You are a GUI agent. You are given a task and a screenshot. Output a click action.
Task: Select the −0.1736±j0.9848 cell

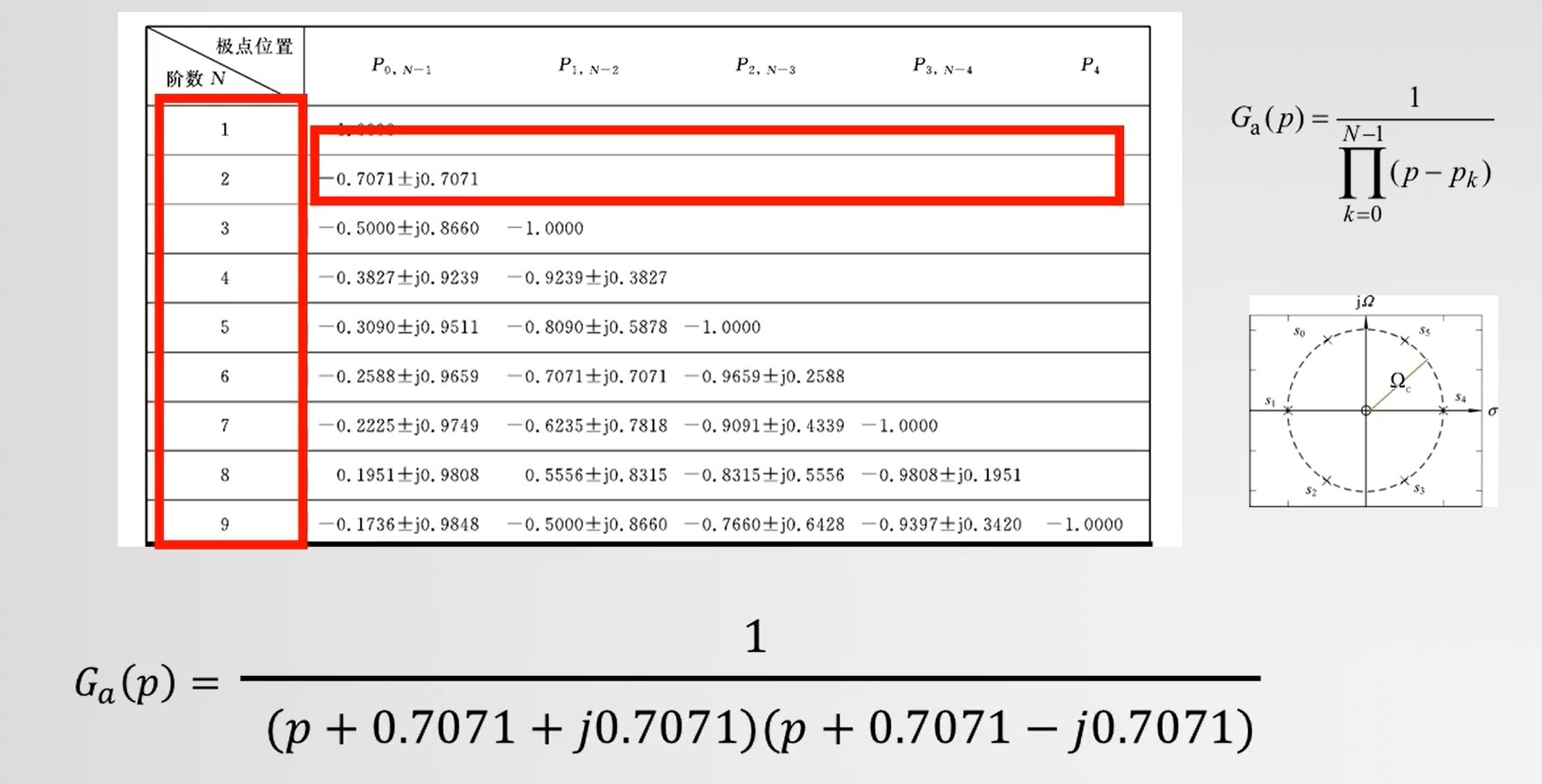(x=399, y=524)
